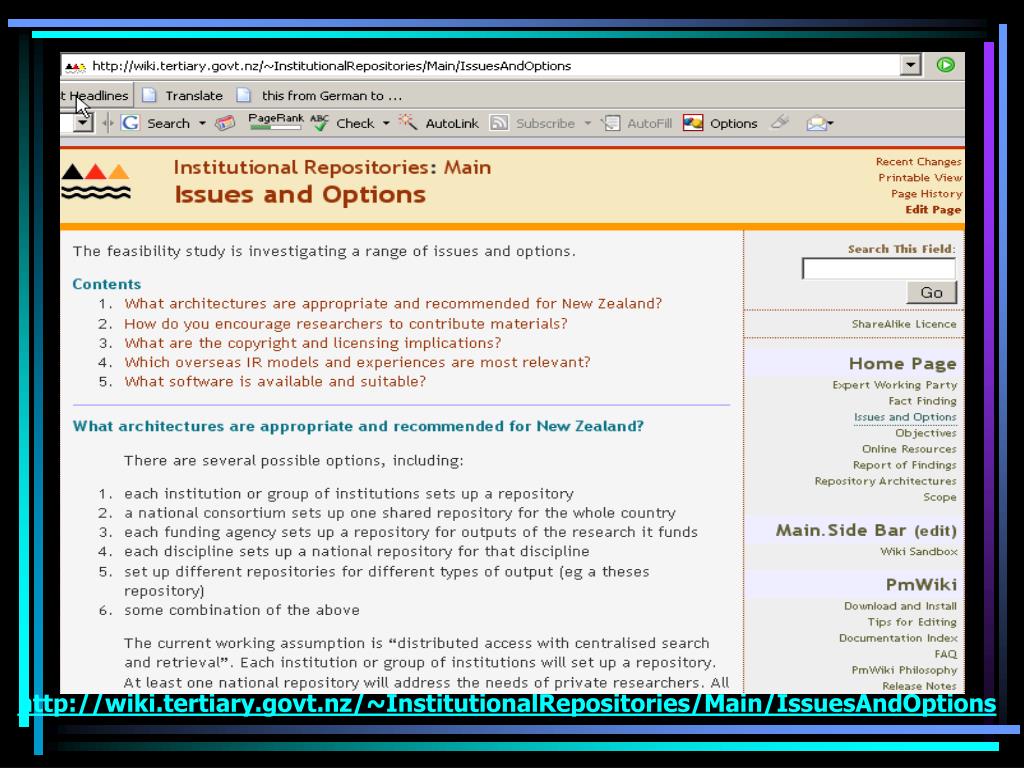Open Expert Working Party sidebar link
This screenshot has width=1024, height=768.
click(x=895, y=385)
